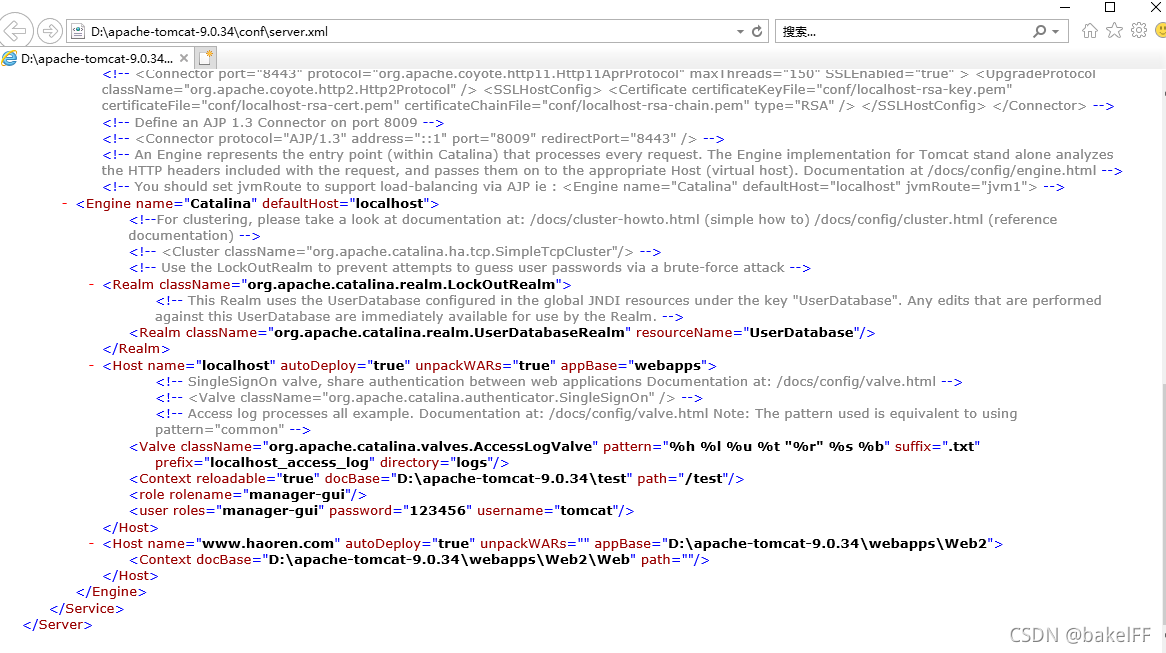
Task: Click the docBase "D:\apache-tomcat-9.0.34\test" value
Action: [x=514, y=479]
